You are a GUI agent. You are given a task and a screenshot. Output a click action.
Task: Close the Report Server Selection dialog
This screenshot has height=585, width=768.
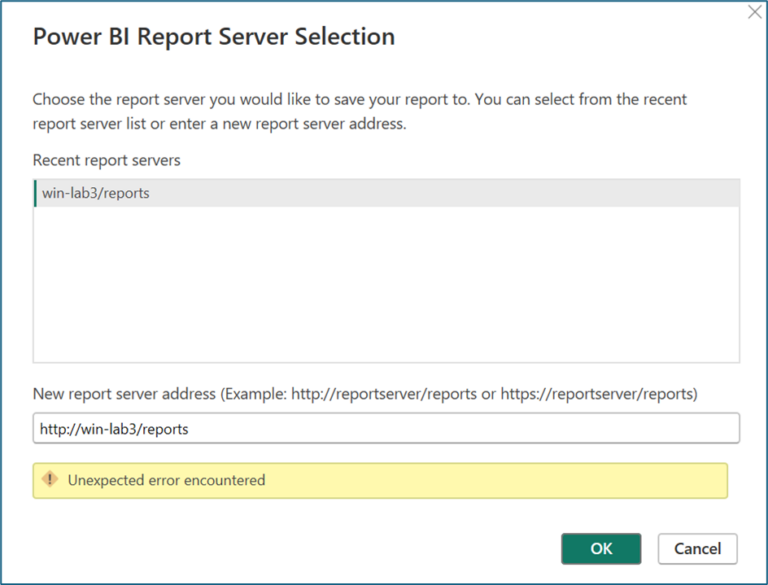pyautogui.click(x=755, y=13)
